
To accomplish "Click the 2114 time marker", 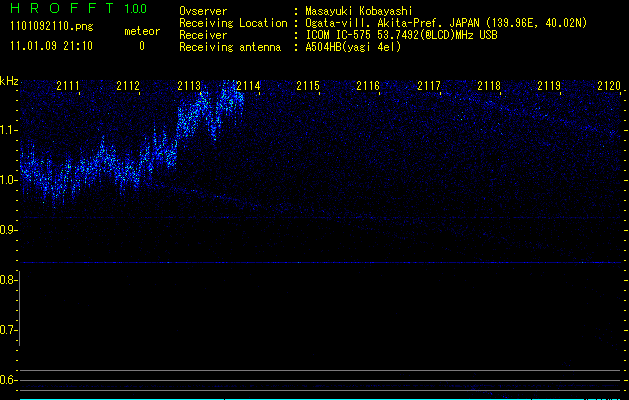I will 248,86.
